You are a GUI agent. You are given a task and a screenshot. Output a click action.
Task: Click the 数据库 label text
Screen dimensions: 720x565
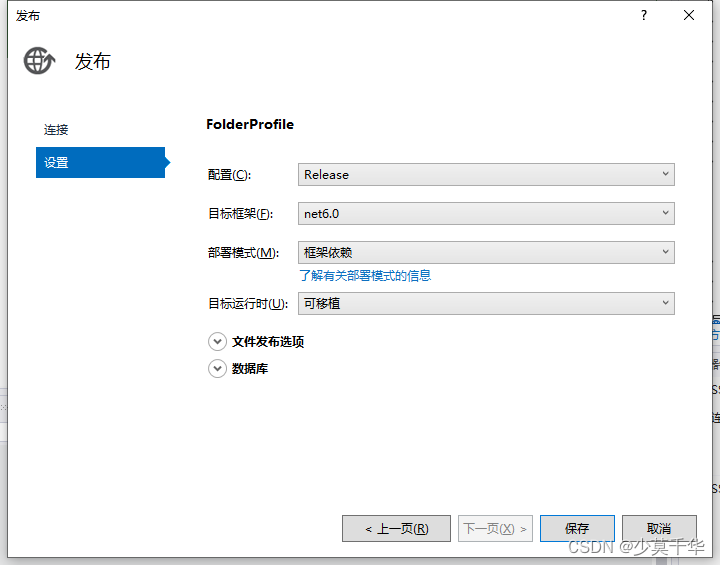pos(250,368)
